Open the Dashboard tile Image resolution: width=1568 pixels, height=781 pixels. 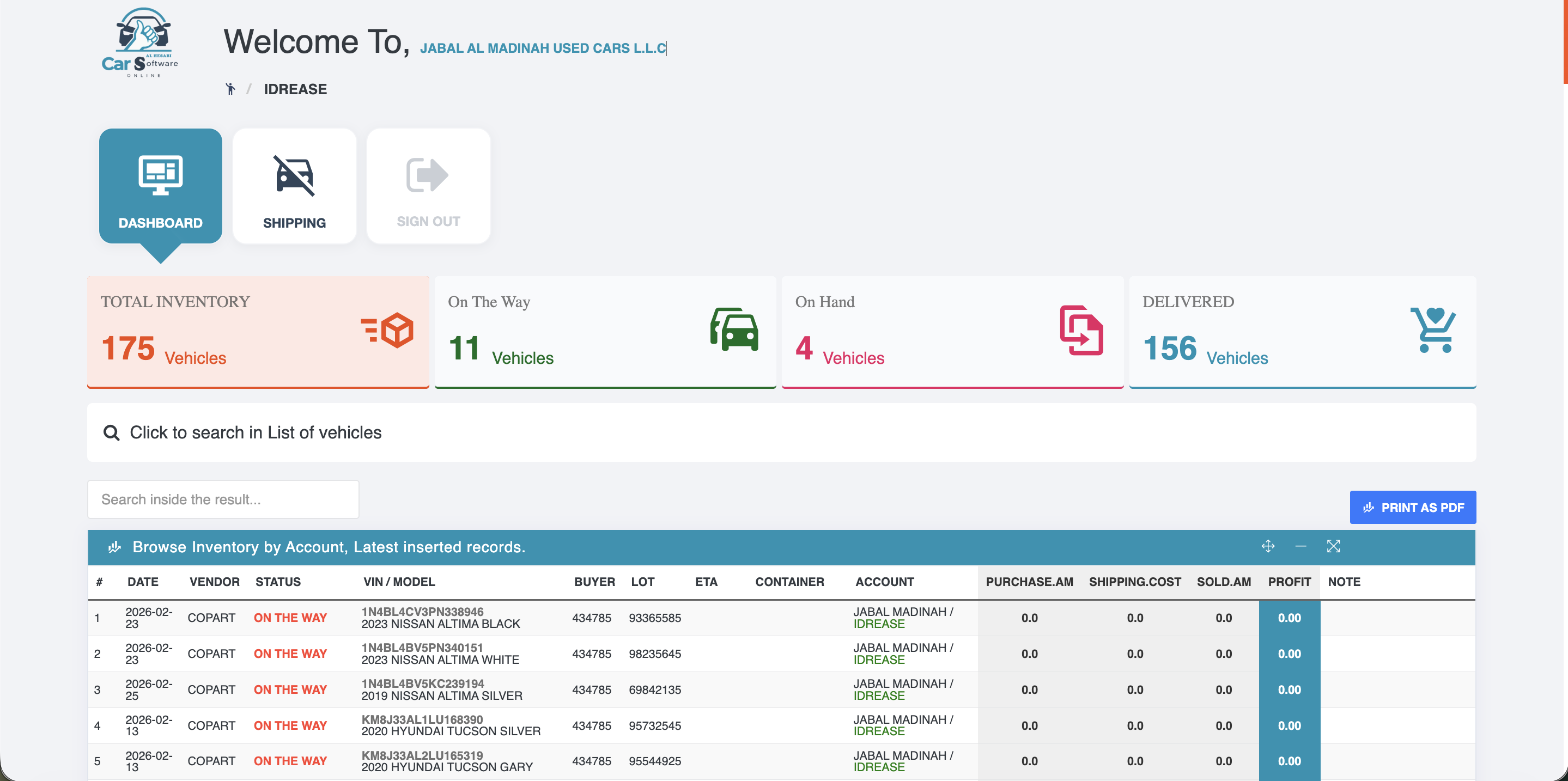point(161,186)
